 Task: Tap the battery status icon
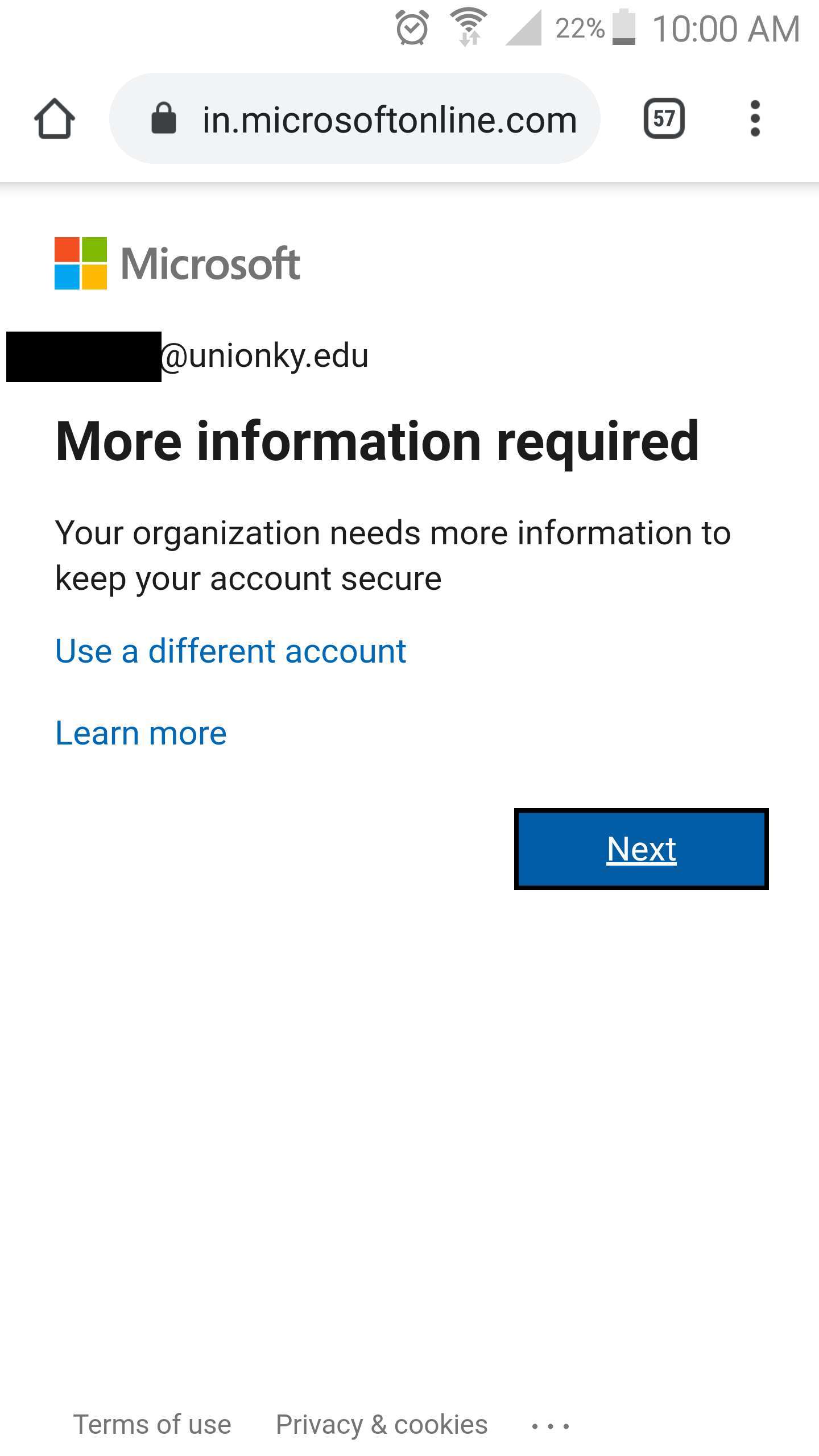click(624, 27)
